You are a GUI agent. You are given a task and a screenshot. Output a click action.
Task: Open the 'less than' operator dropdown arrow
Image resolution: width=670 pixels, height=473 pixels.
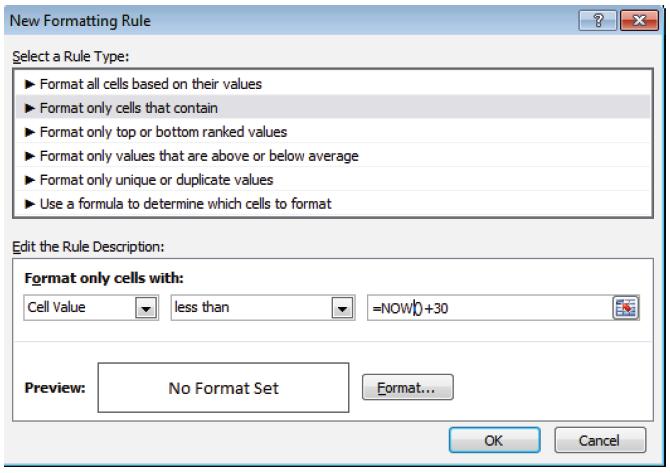coord(342,308)
